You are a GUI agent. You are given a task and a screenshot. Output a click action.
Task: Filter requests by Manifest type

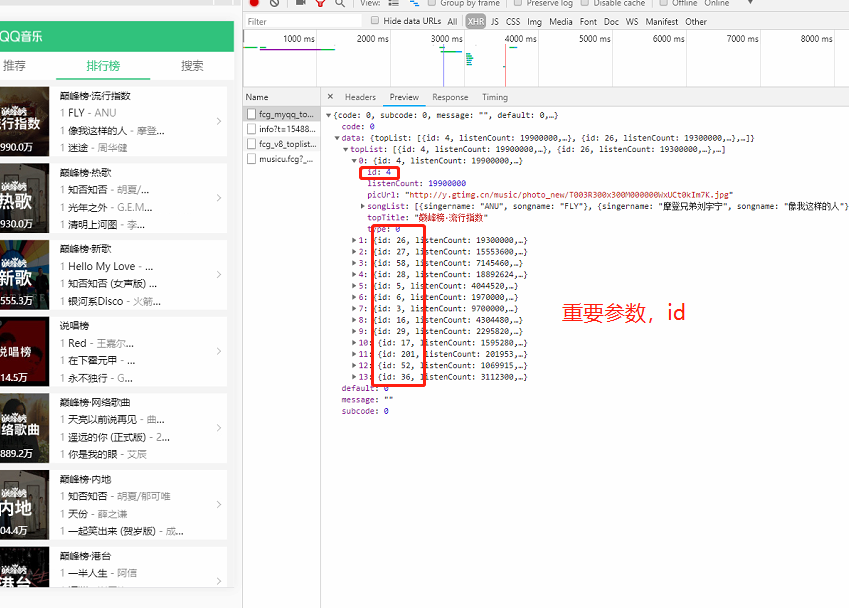coord(662,22)
